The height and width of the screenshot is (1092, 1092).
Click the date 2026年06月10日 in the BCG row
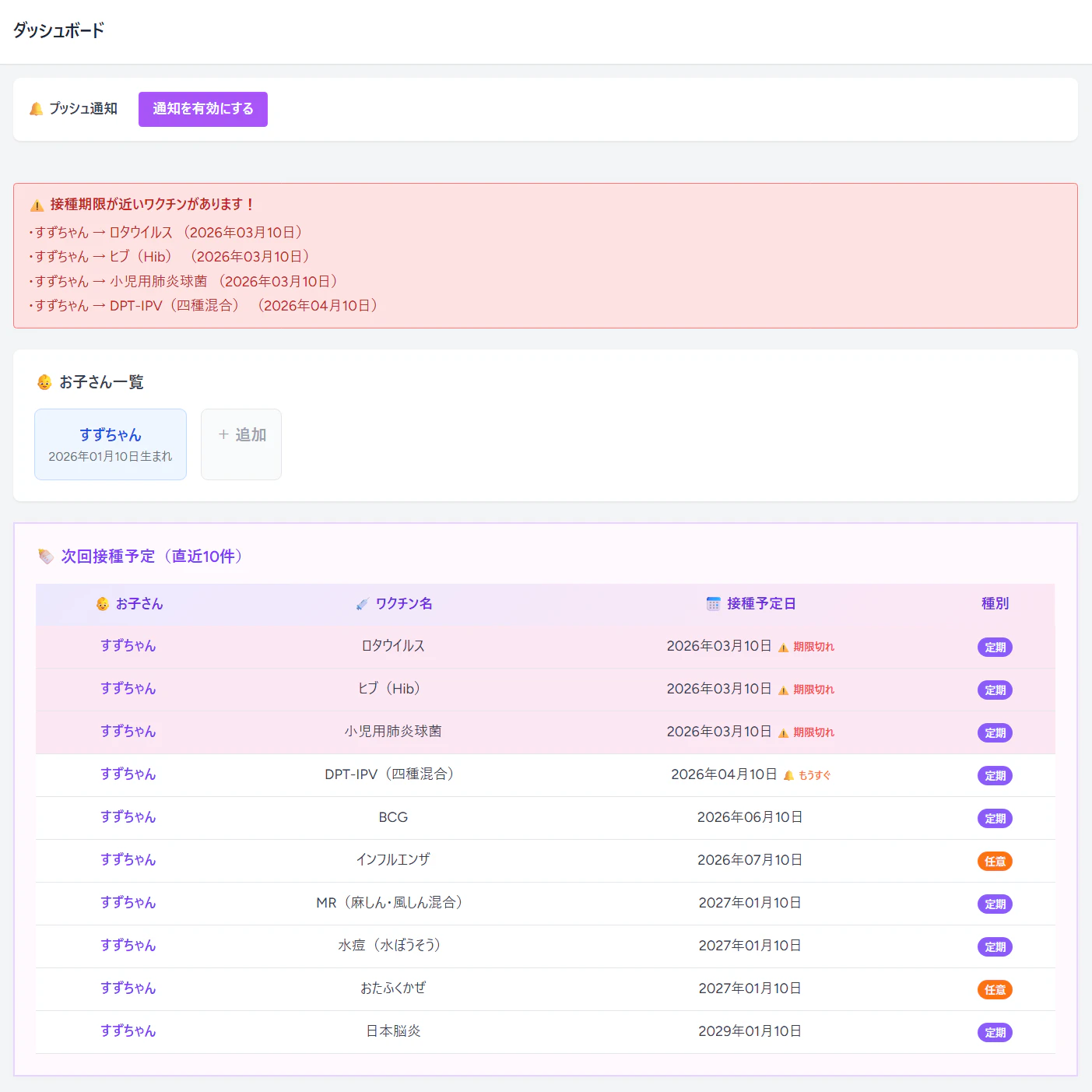(750, 817)
